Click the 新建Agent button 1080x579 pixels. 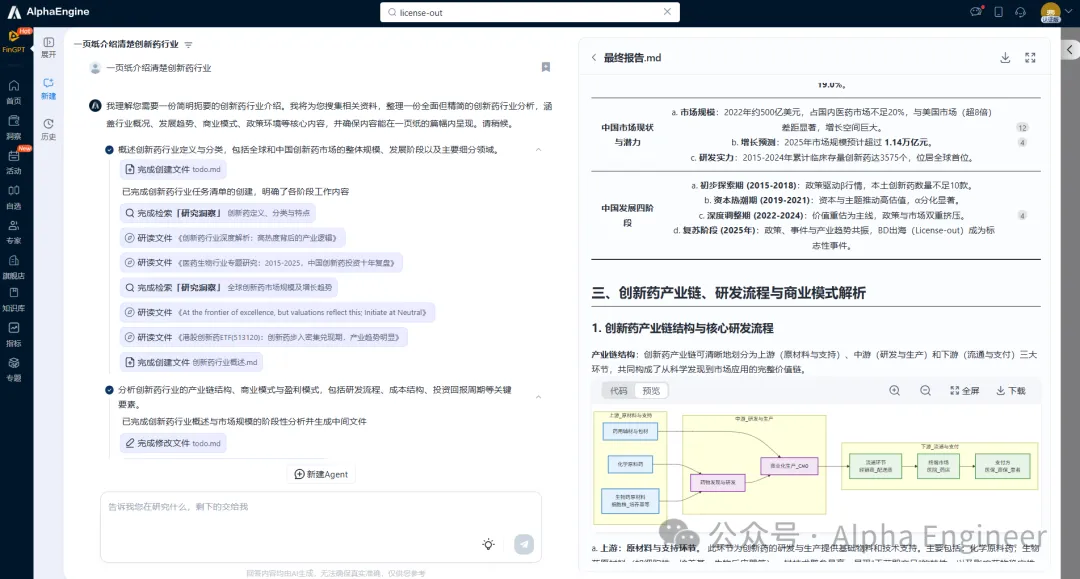coord(321,474)
